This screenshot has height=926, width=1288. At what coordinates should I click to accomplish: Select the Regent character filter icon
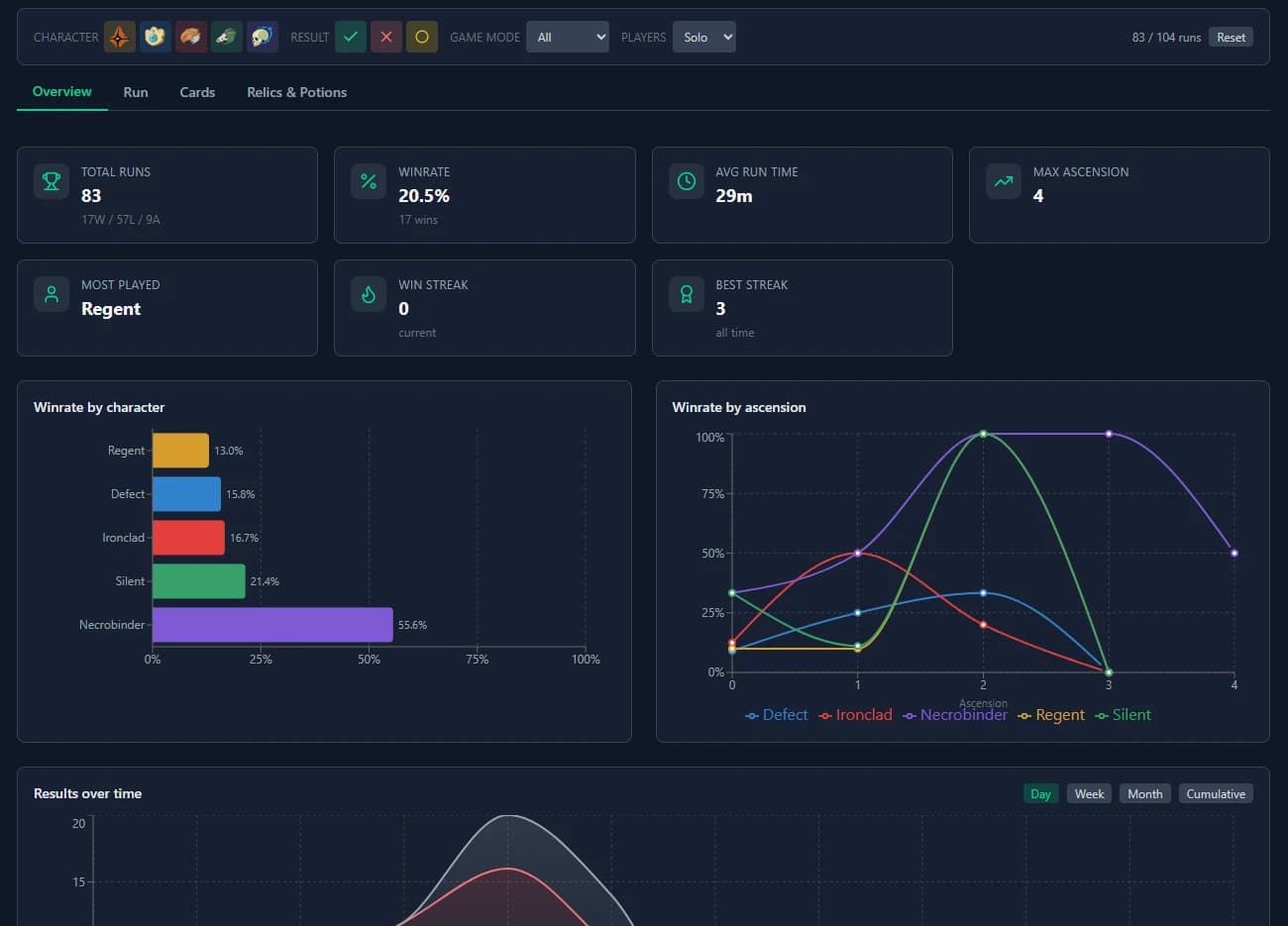tap(118, 37)
